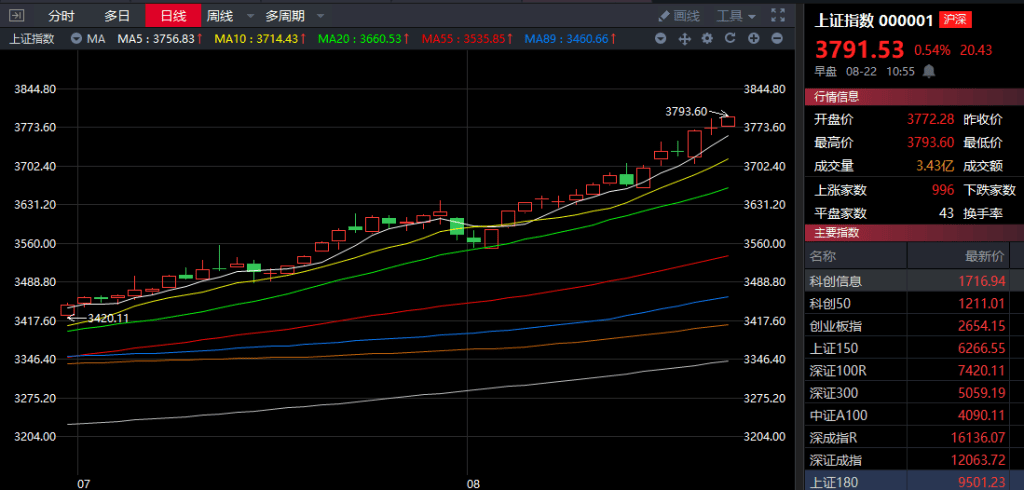Collapse the side panel with arrow icon
This screenshot has height=490, width=1024.
tap(18, 15)
